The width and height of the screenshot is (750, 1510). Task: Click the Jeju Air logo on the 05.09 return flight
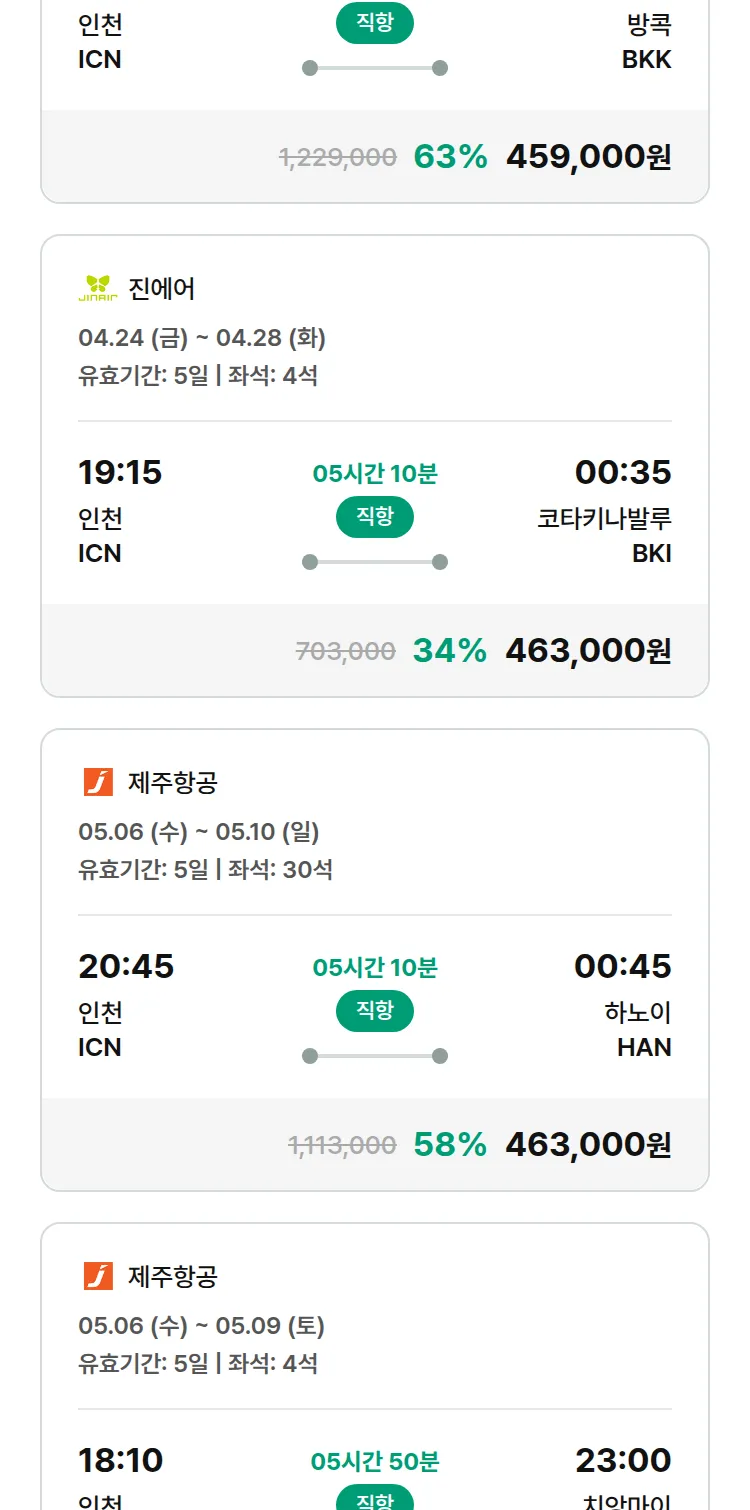(98, 1276)
